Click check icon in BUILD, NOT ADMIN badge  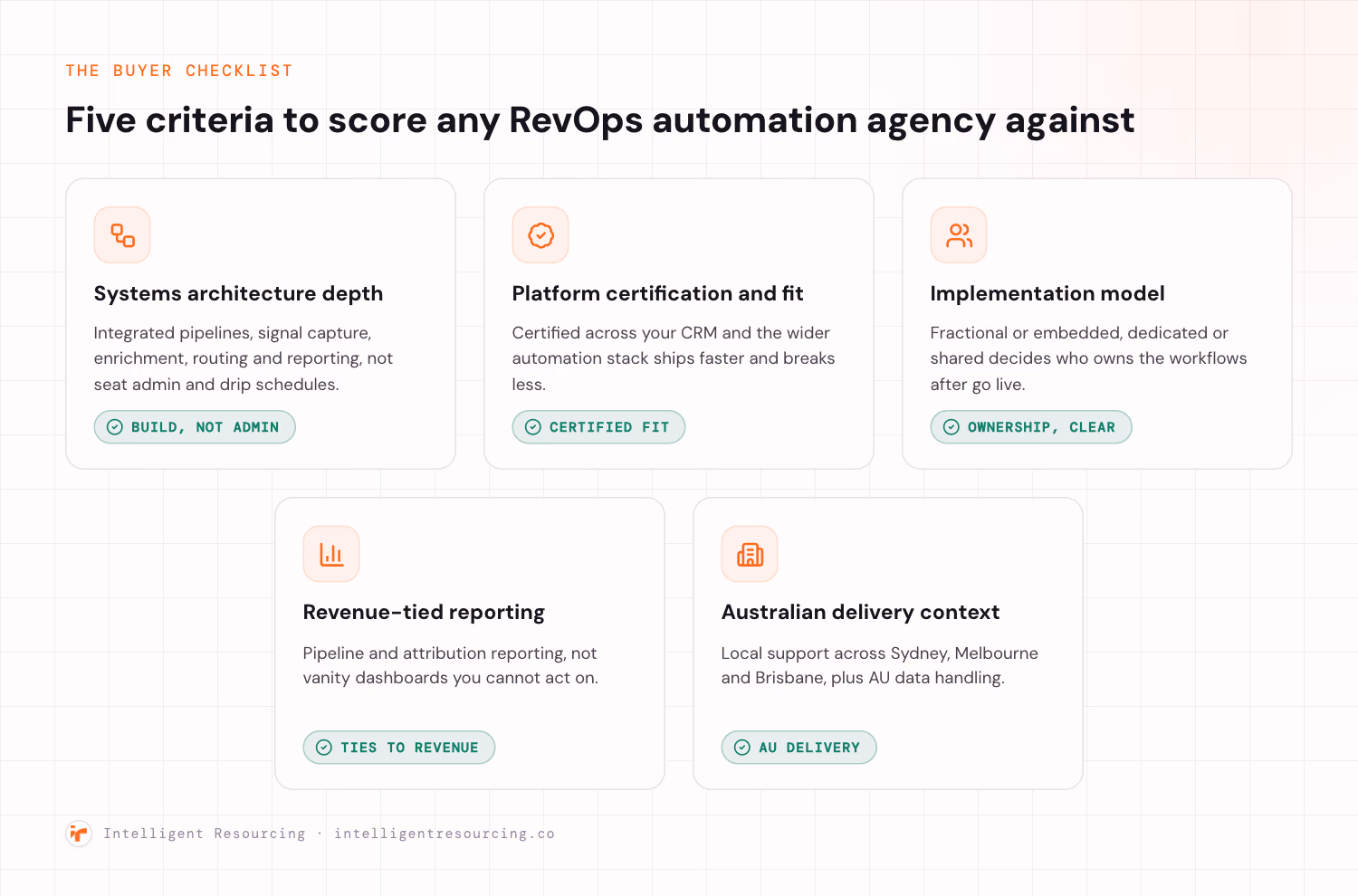click(x=115, y=427)
